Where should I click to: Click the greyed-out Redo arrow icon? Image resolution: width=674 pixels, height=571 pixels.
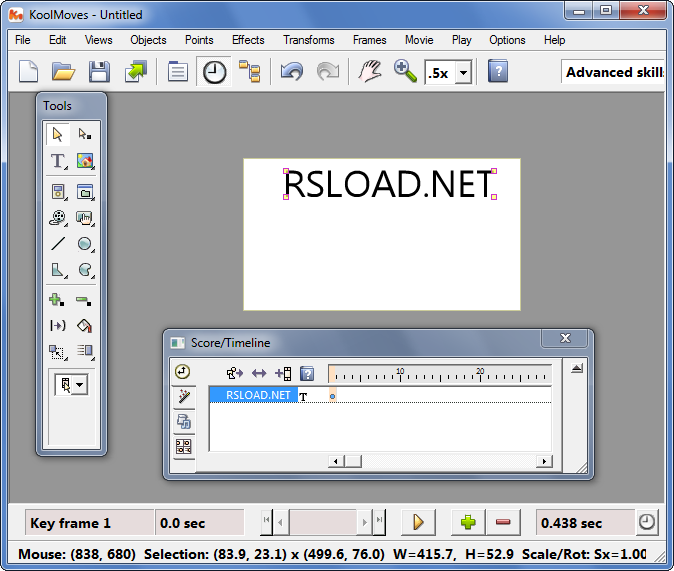pyautogui.click(x=328, y=71)
